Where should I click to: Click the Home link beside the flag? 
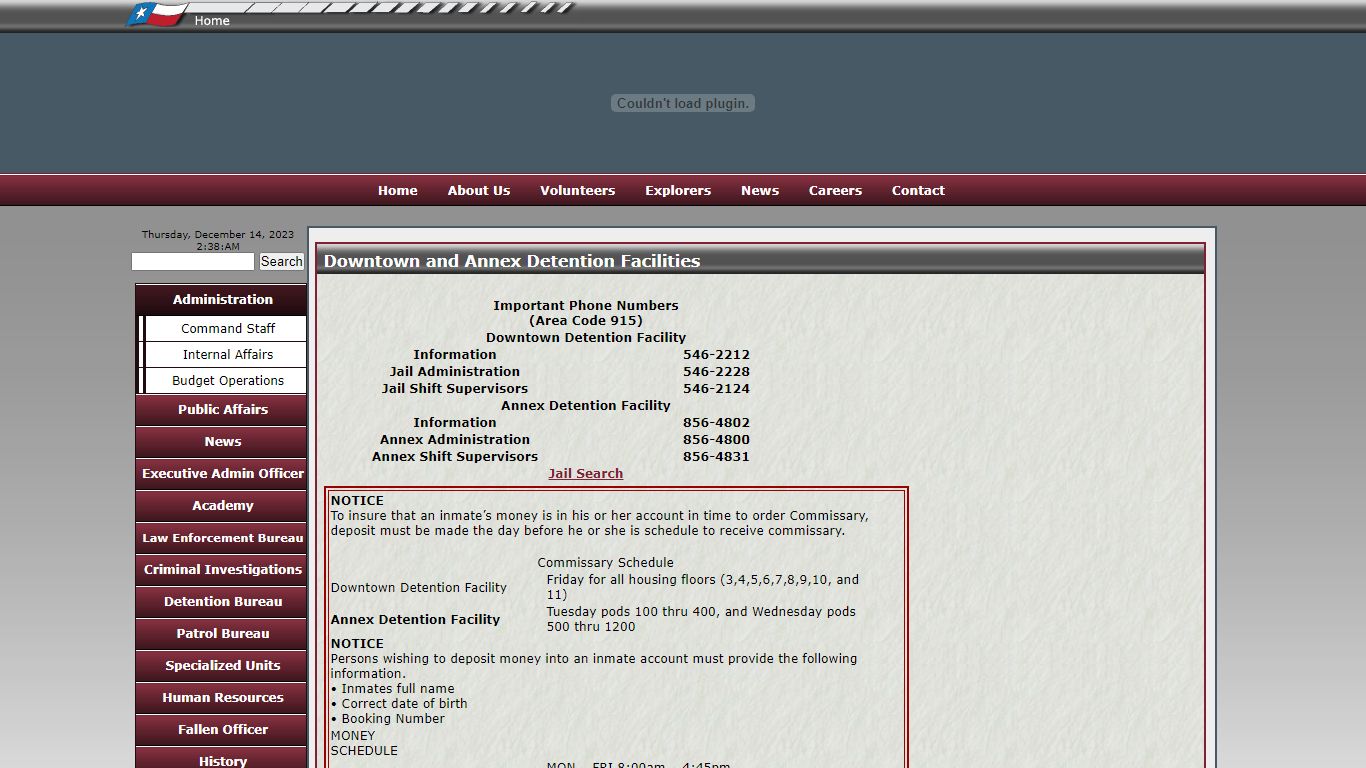point(212,21)
